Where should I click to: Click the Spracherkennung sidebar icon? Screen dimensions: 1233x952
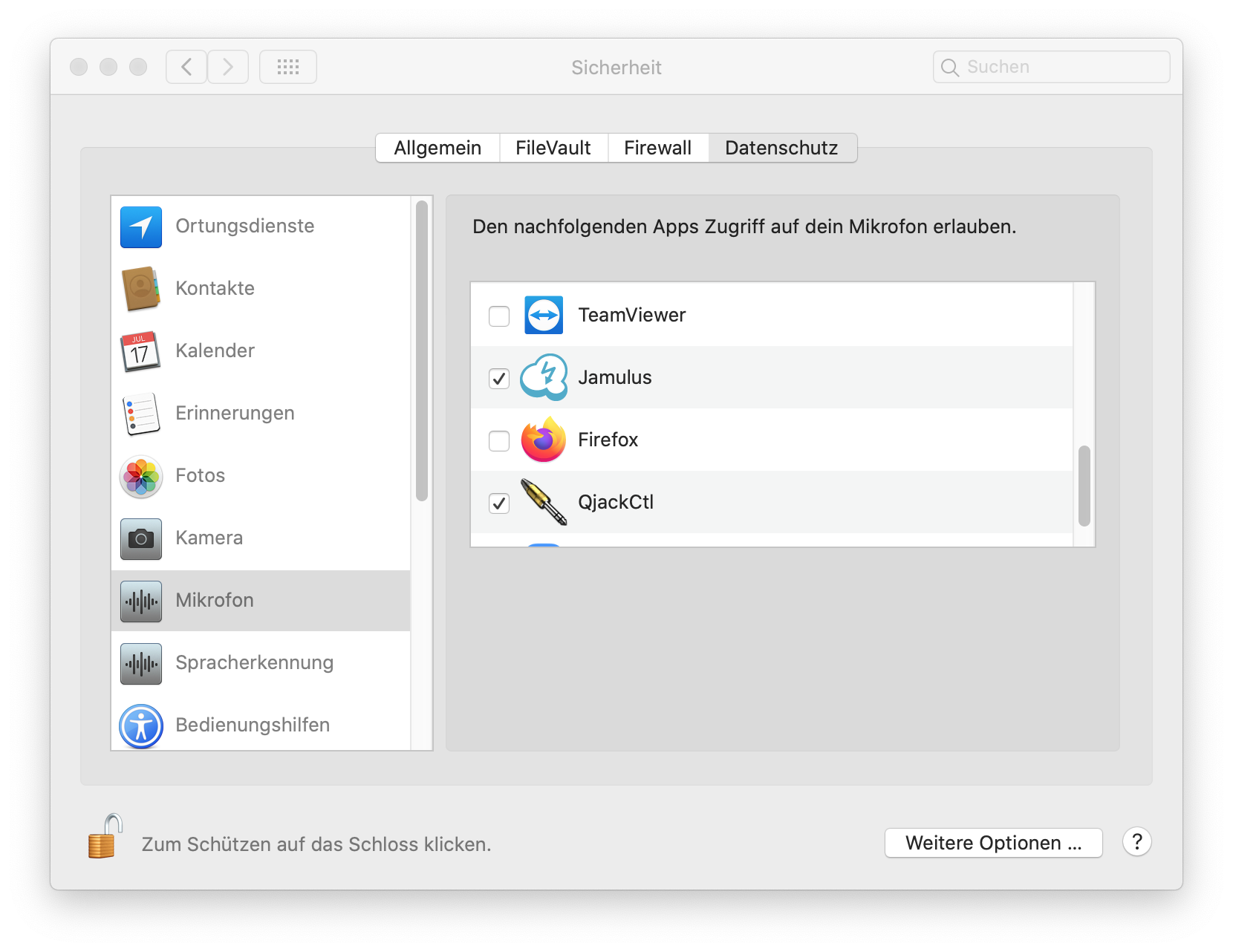click(141, 663)
